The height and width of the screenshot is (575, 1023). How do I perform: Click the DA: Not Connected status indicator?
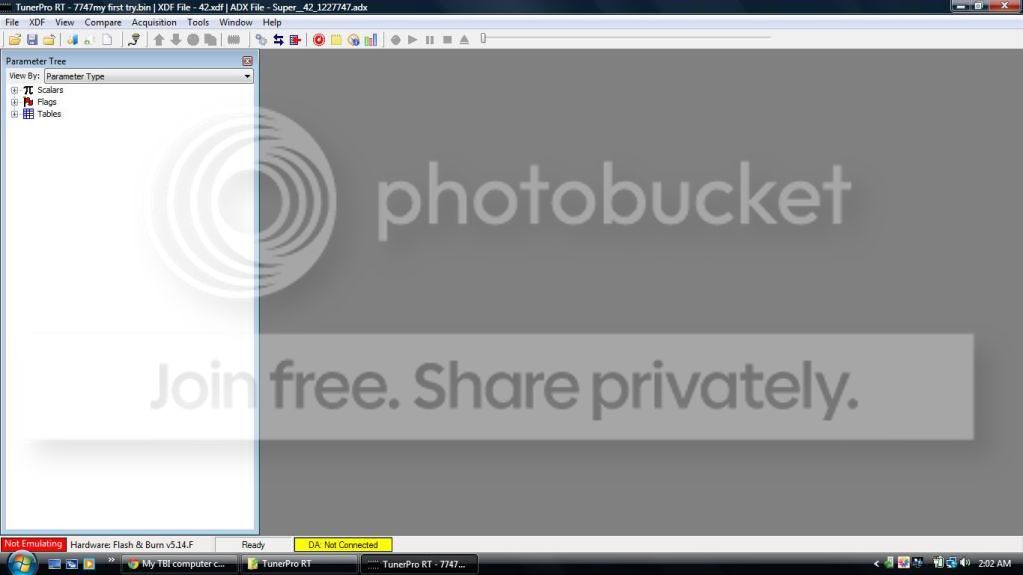(x=343, y=544)
